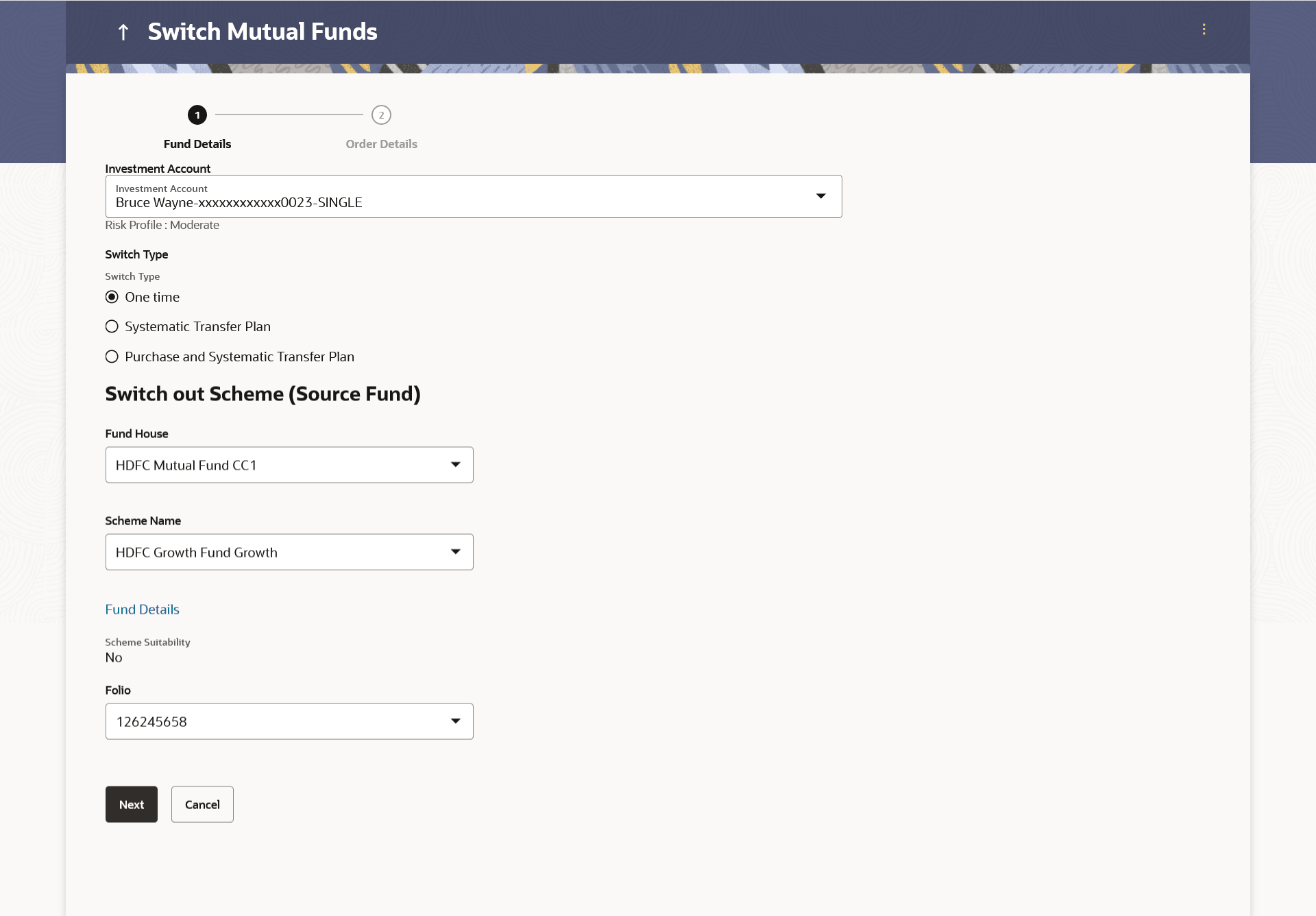Click the Scheme Name dropdown arrow icon
Viewport: 1316px width, 916px height.
(455, 552)
